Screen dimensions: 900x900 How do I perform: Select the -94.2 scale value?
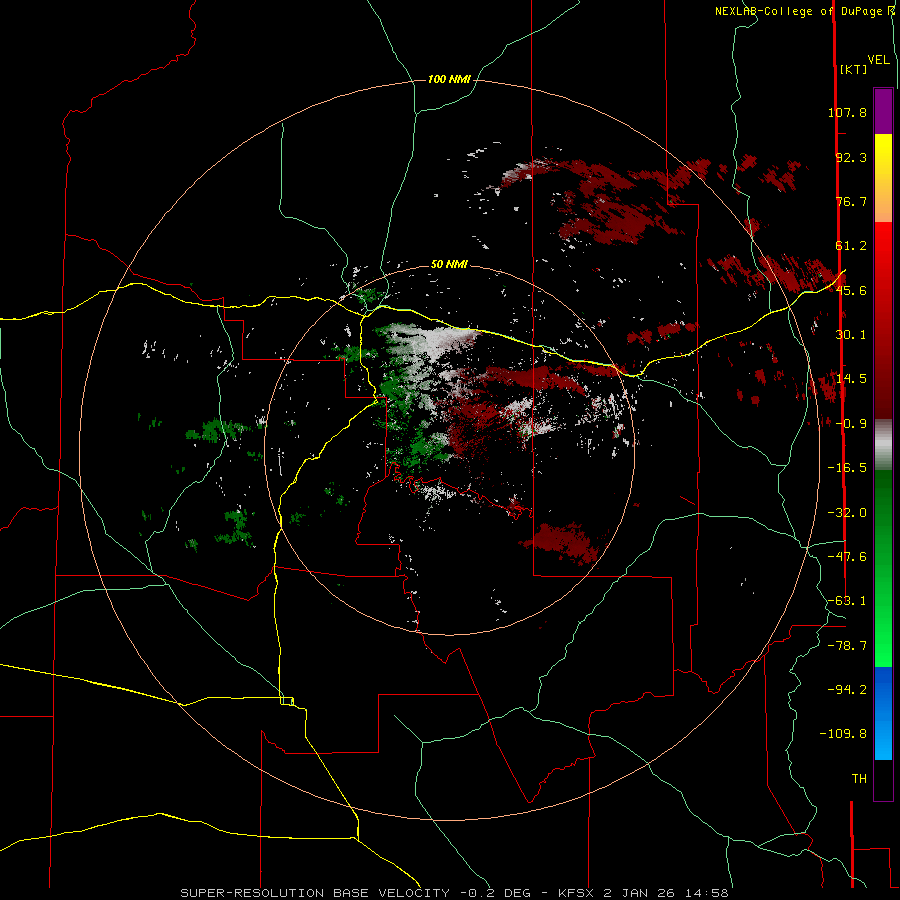[x=847, y=690]
